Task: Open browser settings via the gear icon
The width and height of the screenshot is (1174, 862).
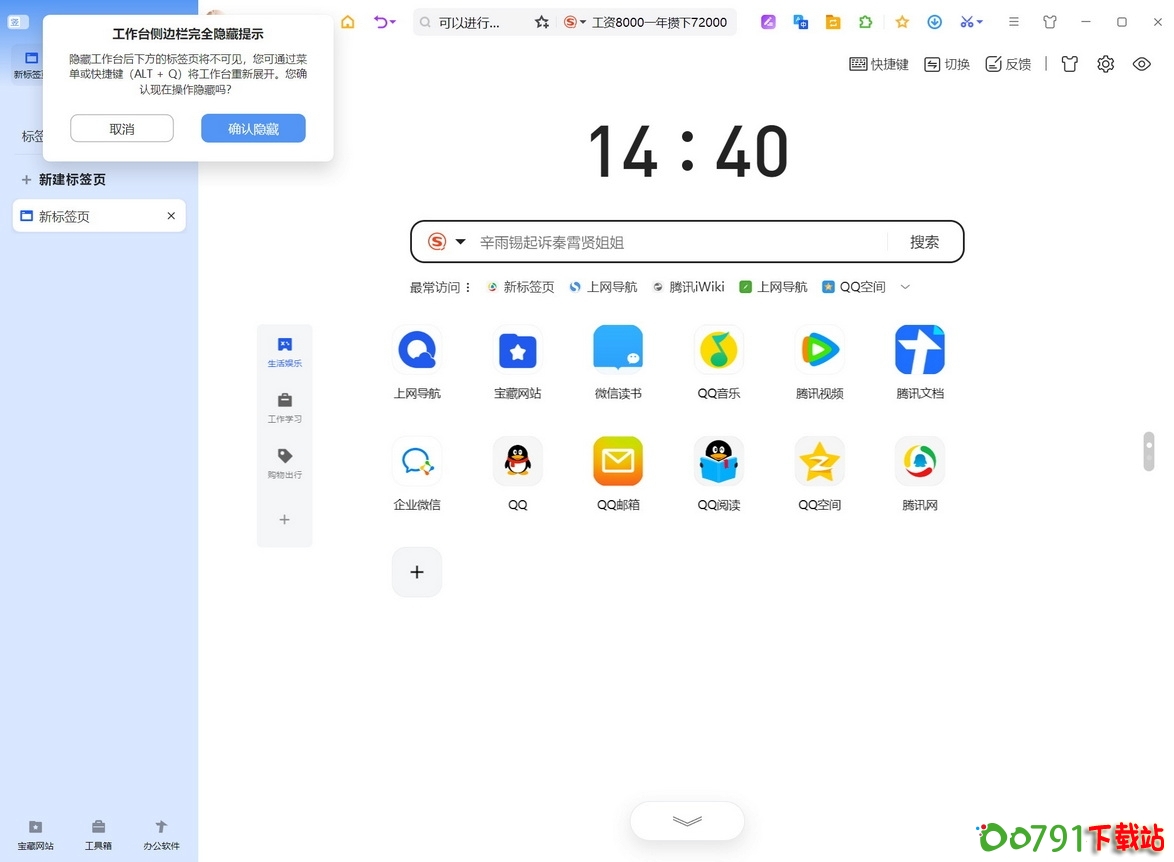Action: tap(1105, 63)
